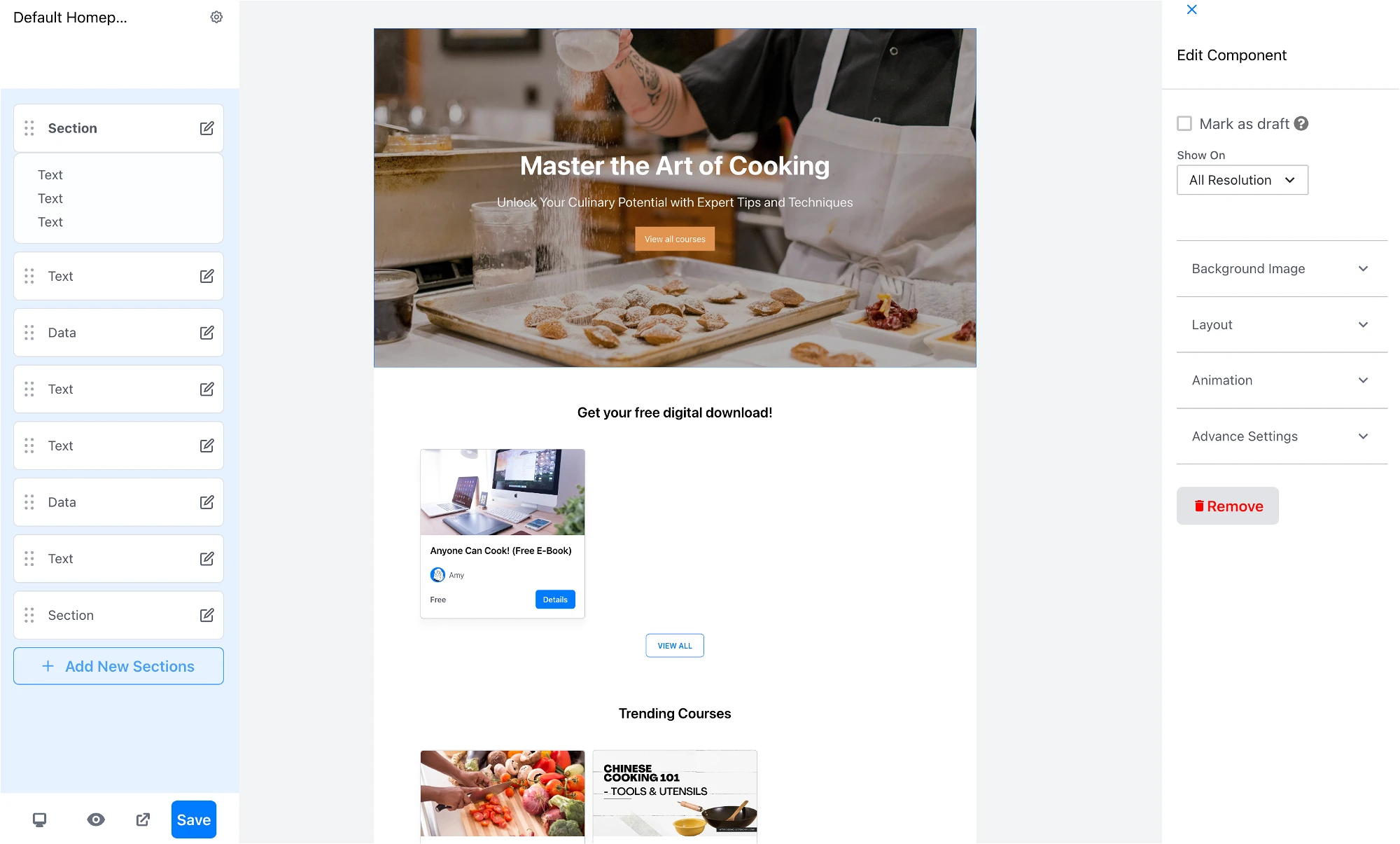This screenshot has width=1400, height=844.
Task: Open page in new tab icon
Action: click(x=143, y=819)
